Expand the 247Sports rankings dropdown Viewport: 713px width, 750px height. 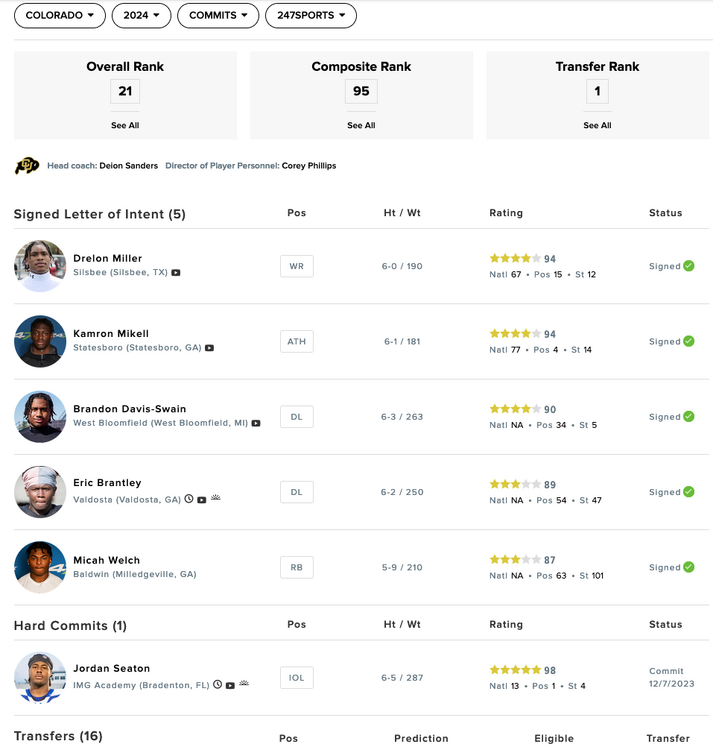[x=311, y=15]
